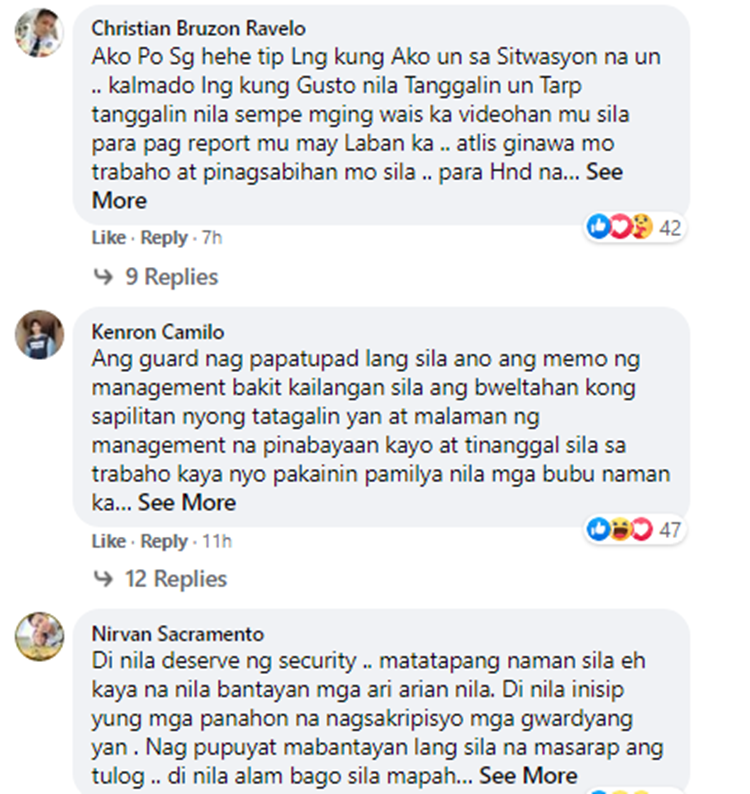The height and width of the screenshot is (794, 750).
Task: Like Christian Bruzon Ravelo's comment
Action: coord(108,237)
